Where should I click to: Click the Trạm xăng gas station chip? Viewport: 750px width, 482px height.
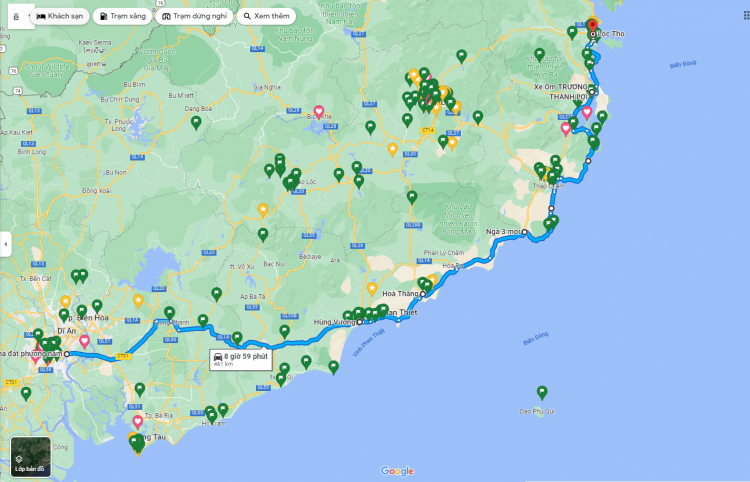tap(122, 16)
